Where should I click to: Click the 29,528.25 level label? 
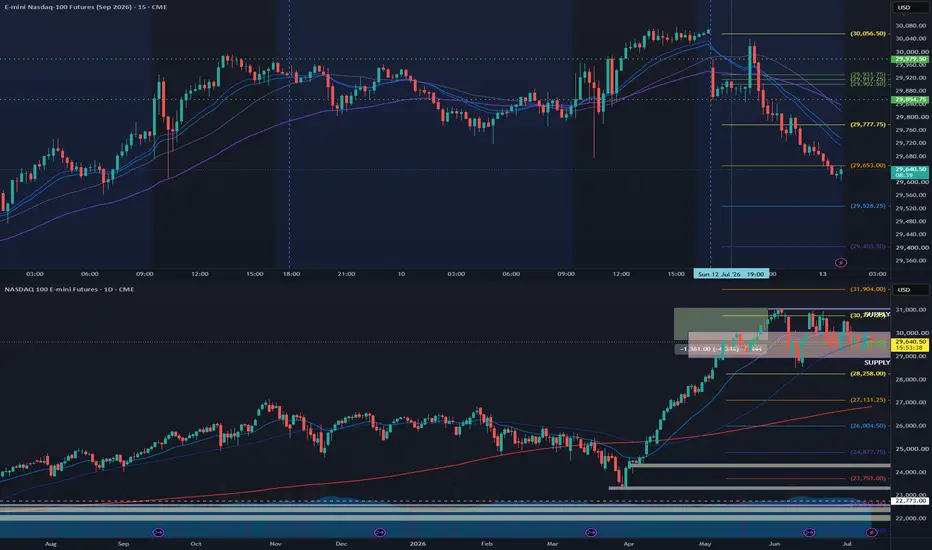point(868,206)
